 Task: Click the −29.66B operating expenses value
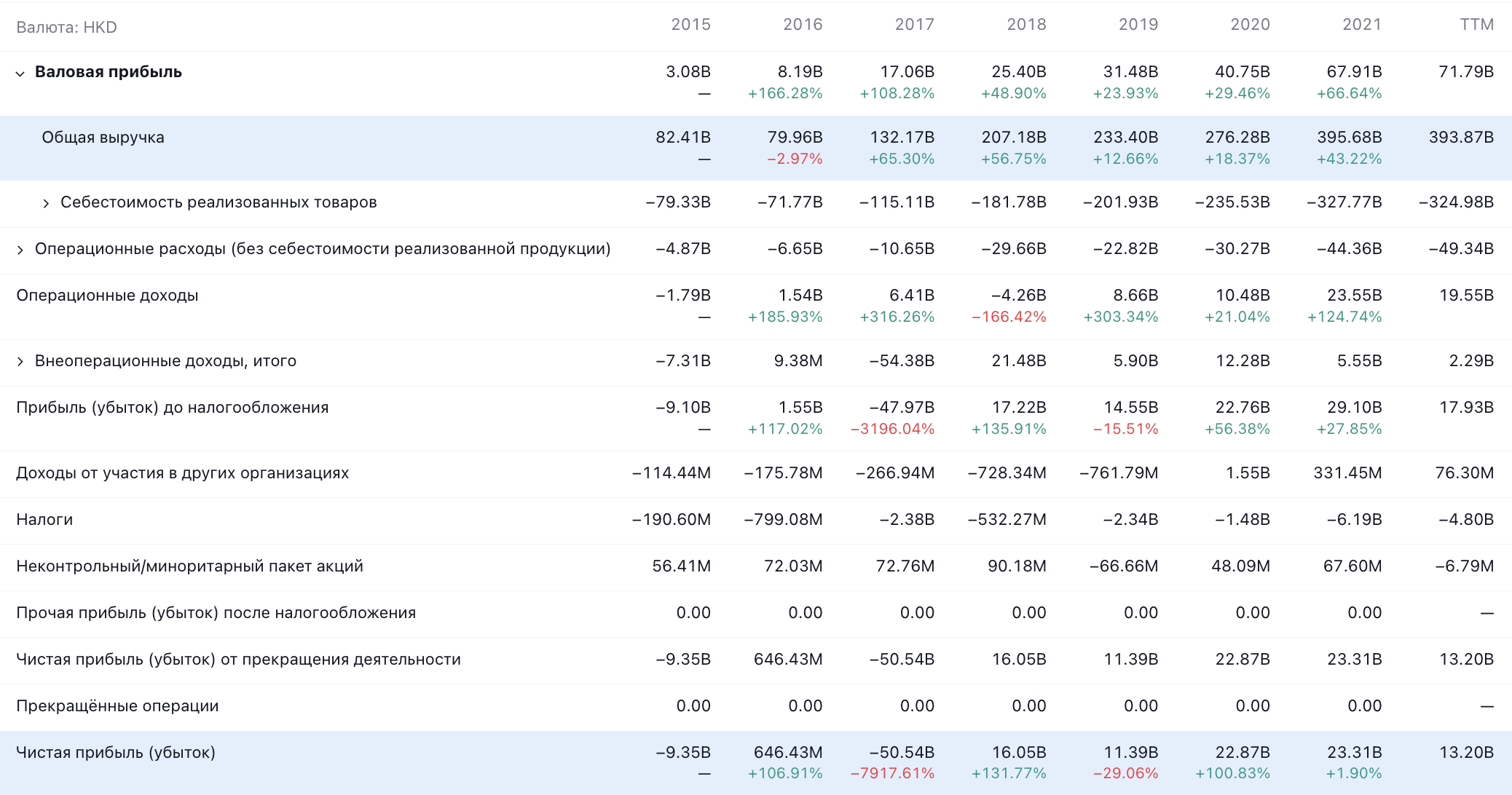click(x=1014, y=249)
